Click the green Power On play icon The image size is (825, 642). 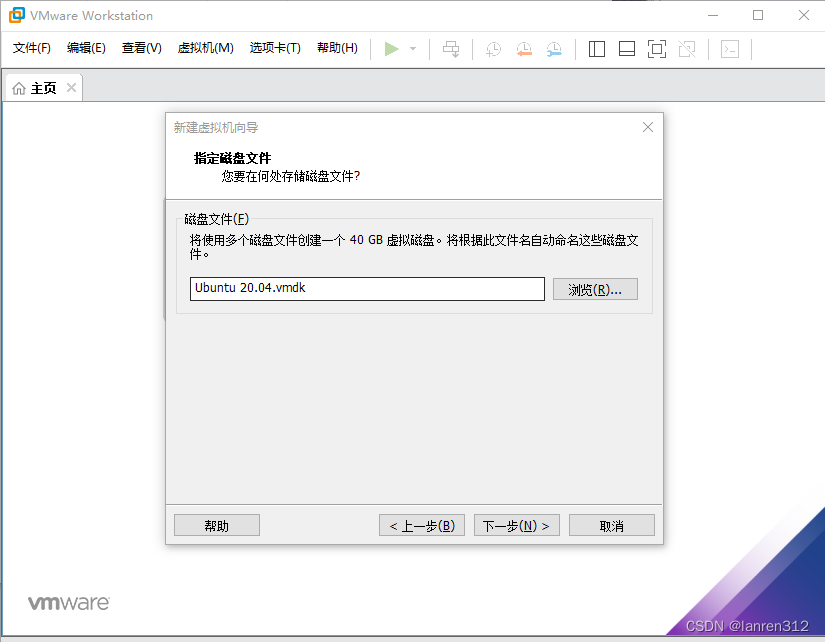(x=392, y=48)
